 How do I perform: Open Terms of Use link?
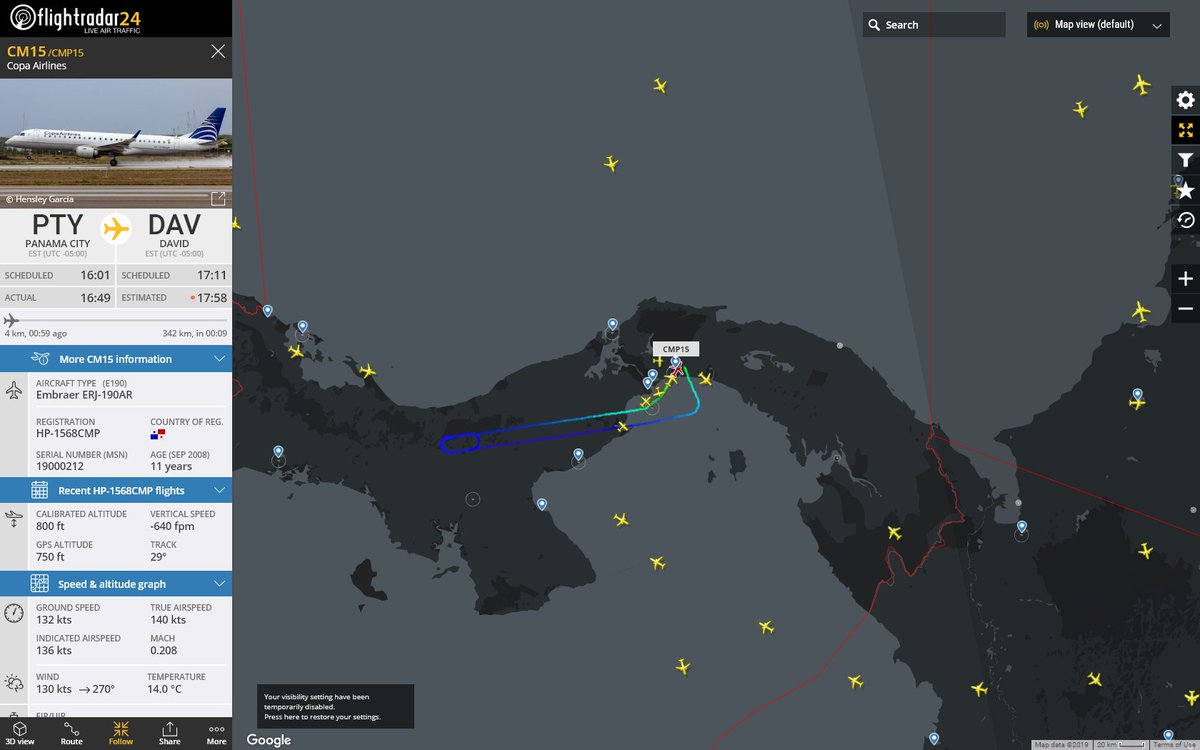[1175, 745]
